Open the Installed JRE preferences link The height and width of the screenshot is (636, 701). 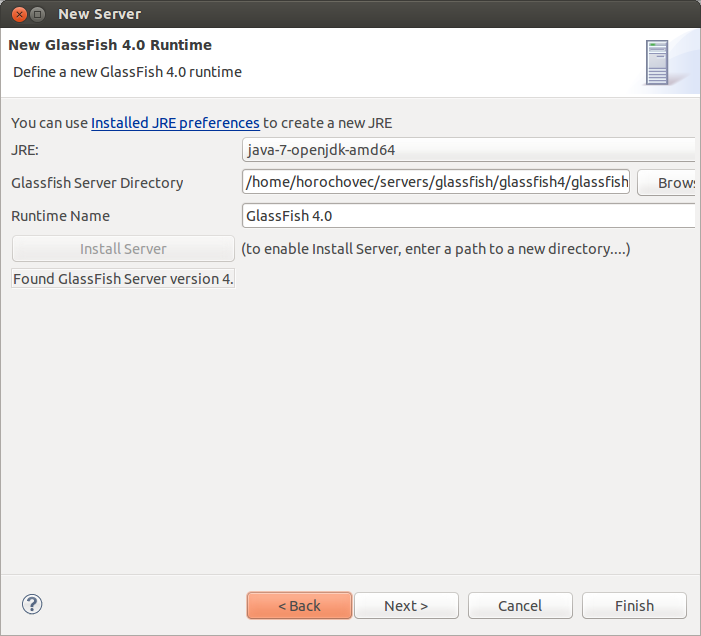(175, 123)
